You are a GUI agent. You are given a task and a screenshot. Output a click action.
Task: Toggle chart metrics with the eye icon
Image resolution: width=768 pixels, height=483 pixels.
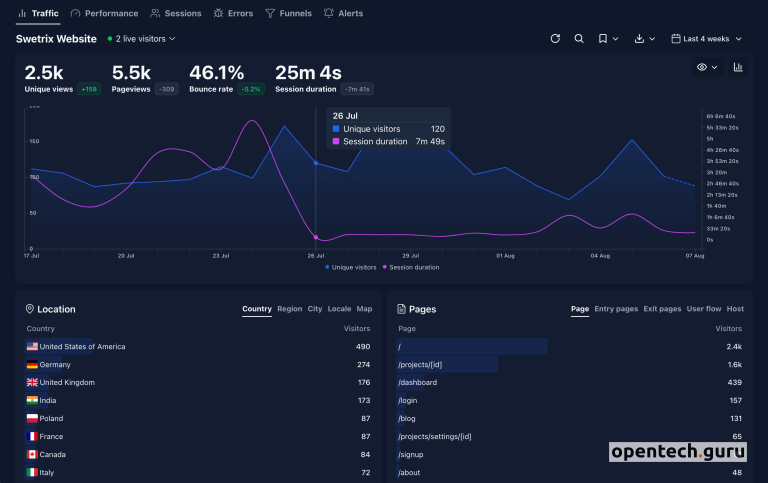[707, 67]
